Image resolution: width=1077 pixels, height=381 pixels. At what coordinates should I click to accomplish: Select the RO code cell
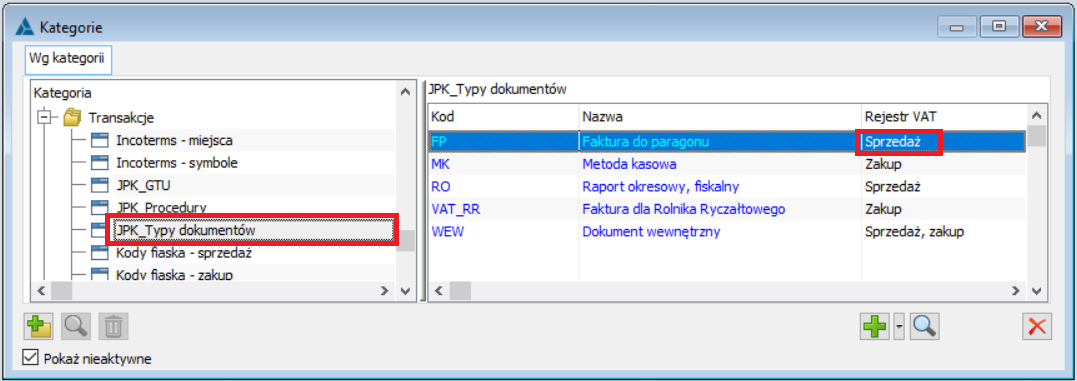[503, 186]
